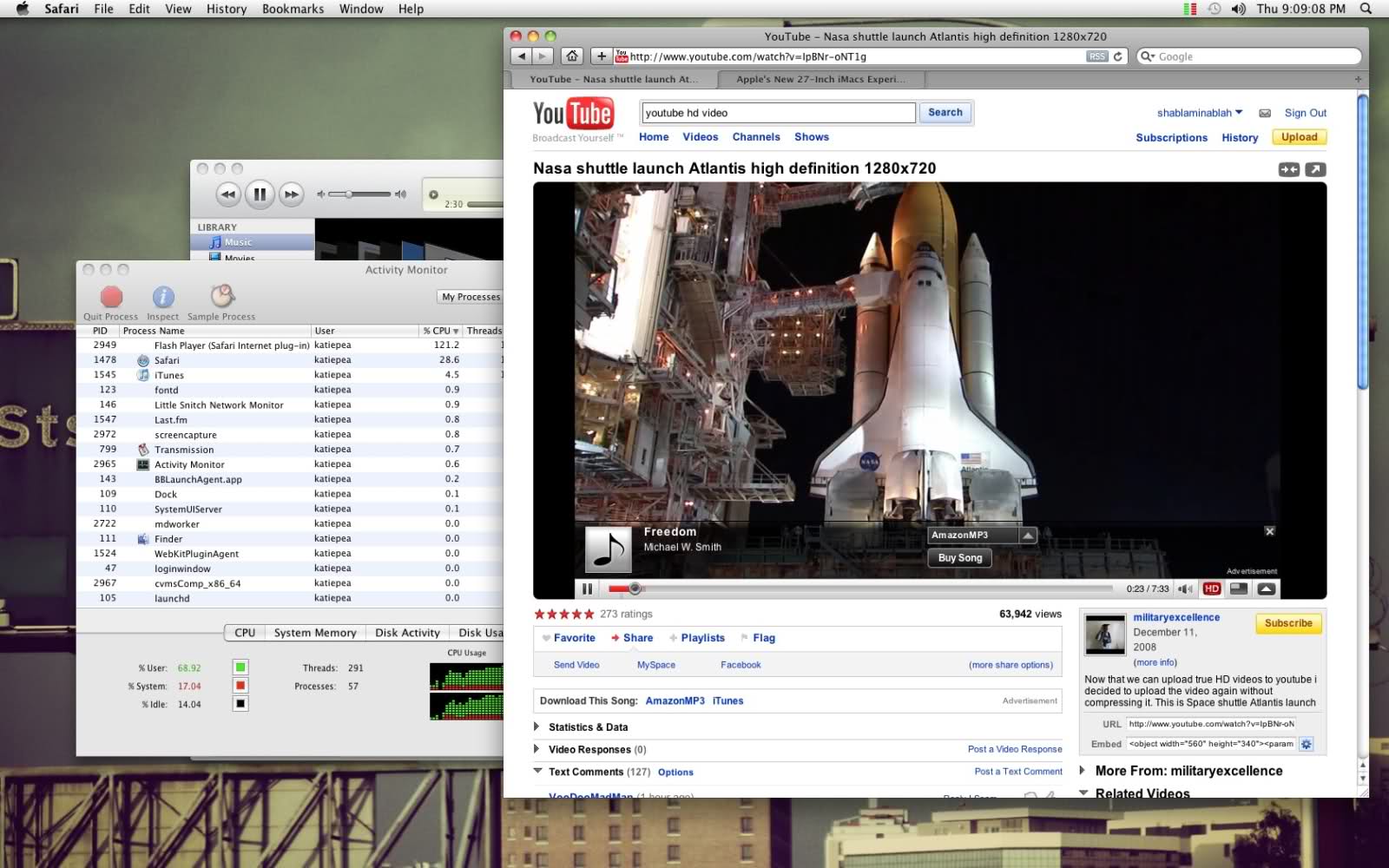Screen dimensions: 1389x868
Task: Sort by % CPU column in Activity Monitor
Action: point(441,331)
